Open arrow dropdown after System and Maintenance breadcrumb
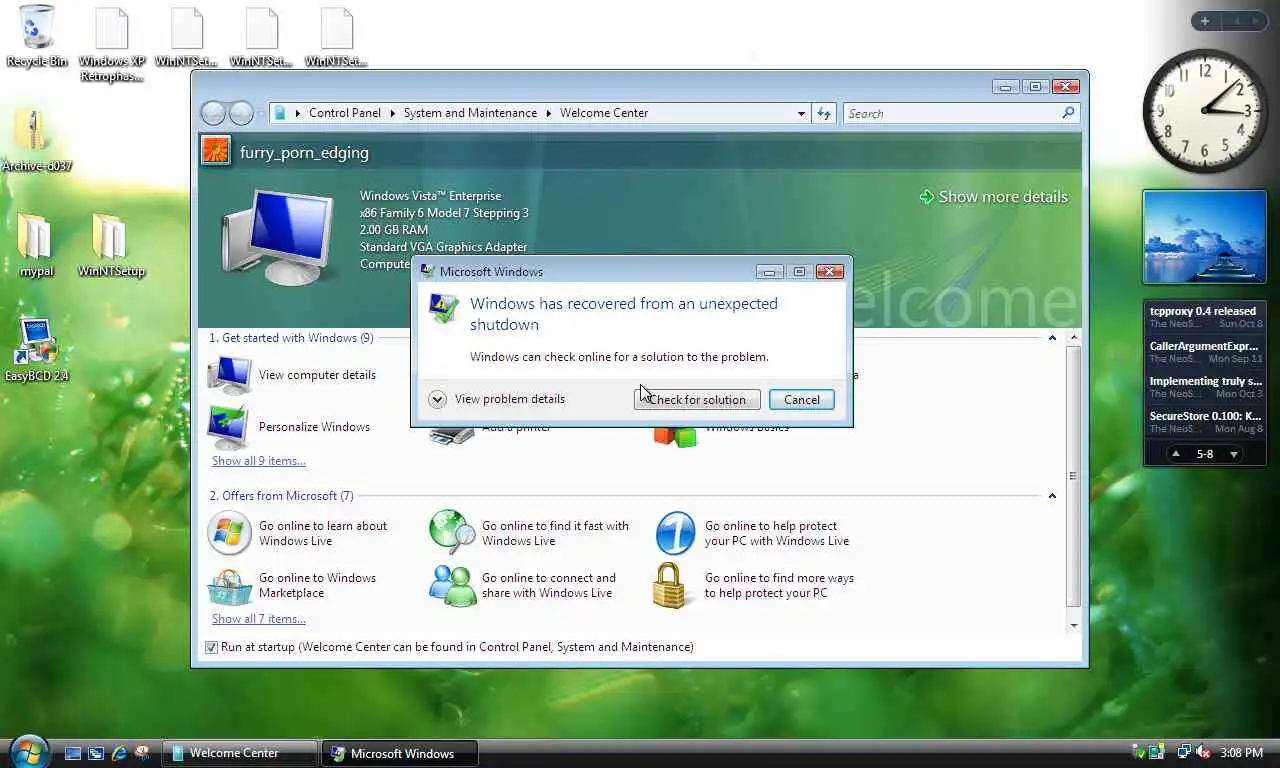1280x768 pixels. (x=548, y=113)
